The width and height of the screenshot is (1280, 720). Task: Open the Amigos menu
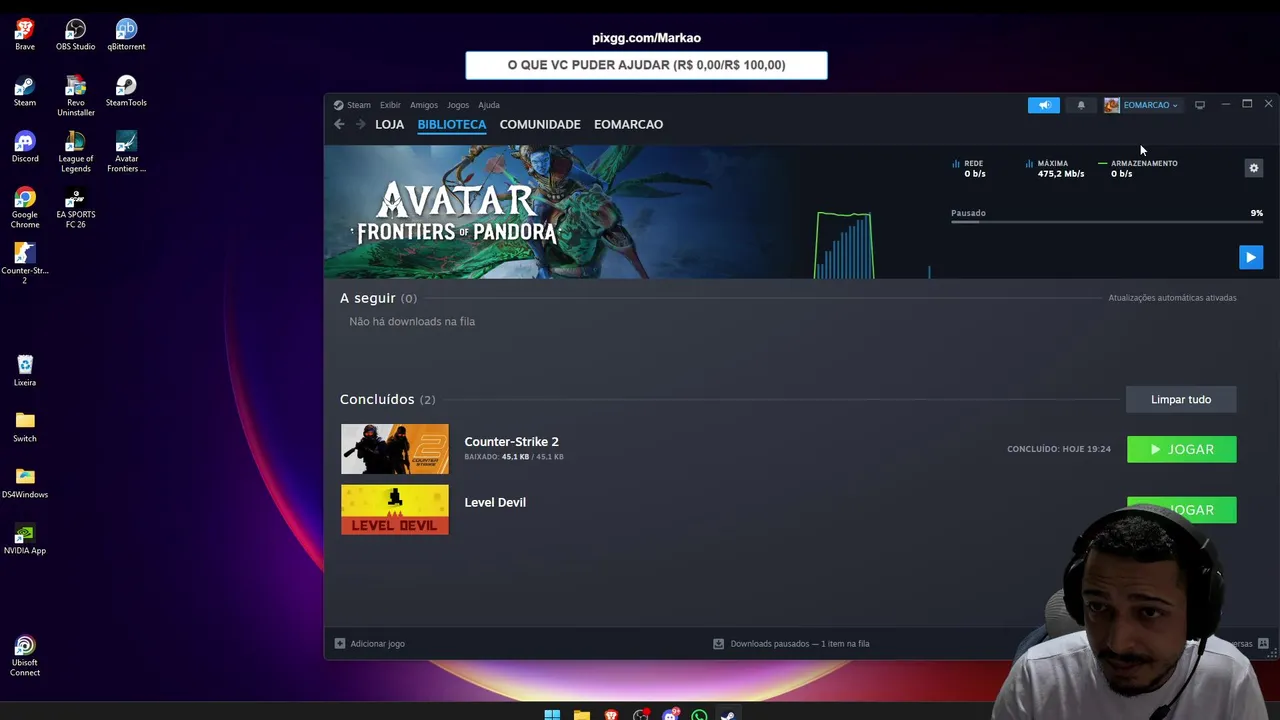pos(424,105)
